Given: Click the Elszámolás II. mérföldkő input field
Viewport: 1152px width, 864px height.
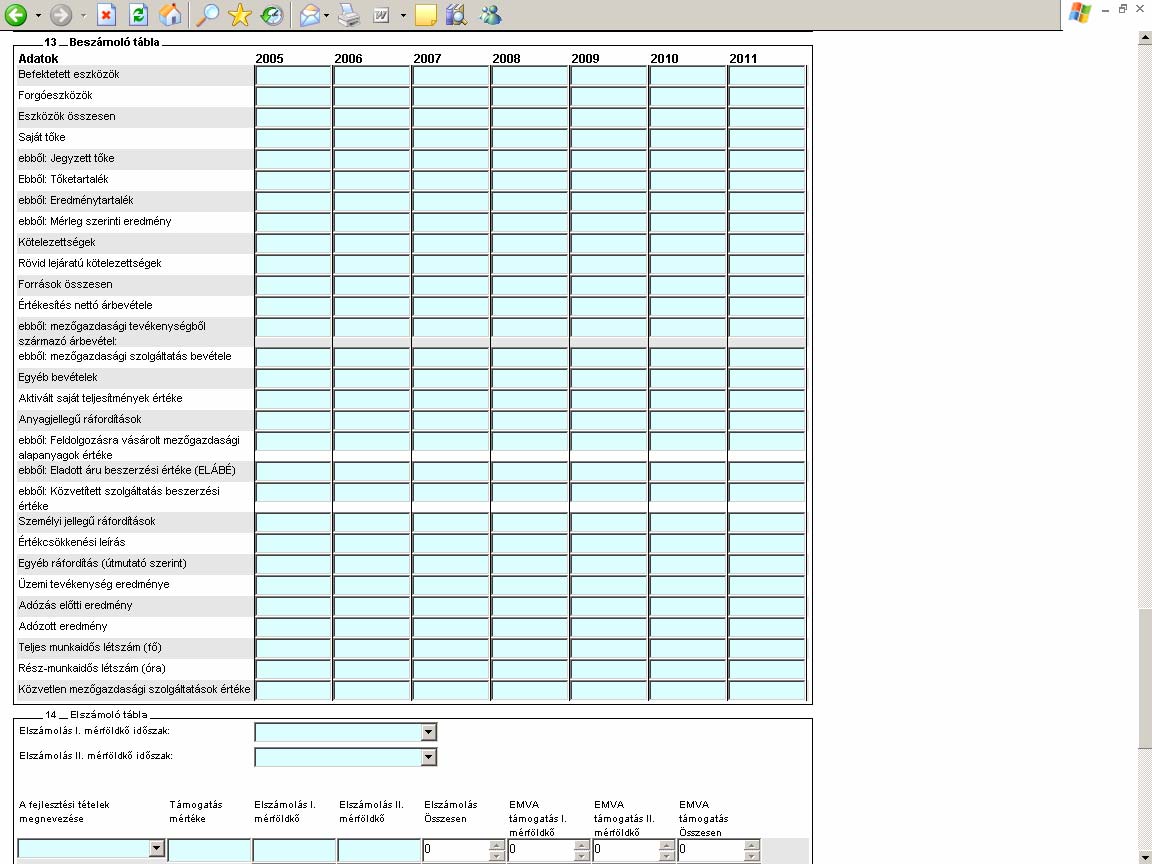Looking at the screenshot, I should click(379, 849).
